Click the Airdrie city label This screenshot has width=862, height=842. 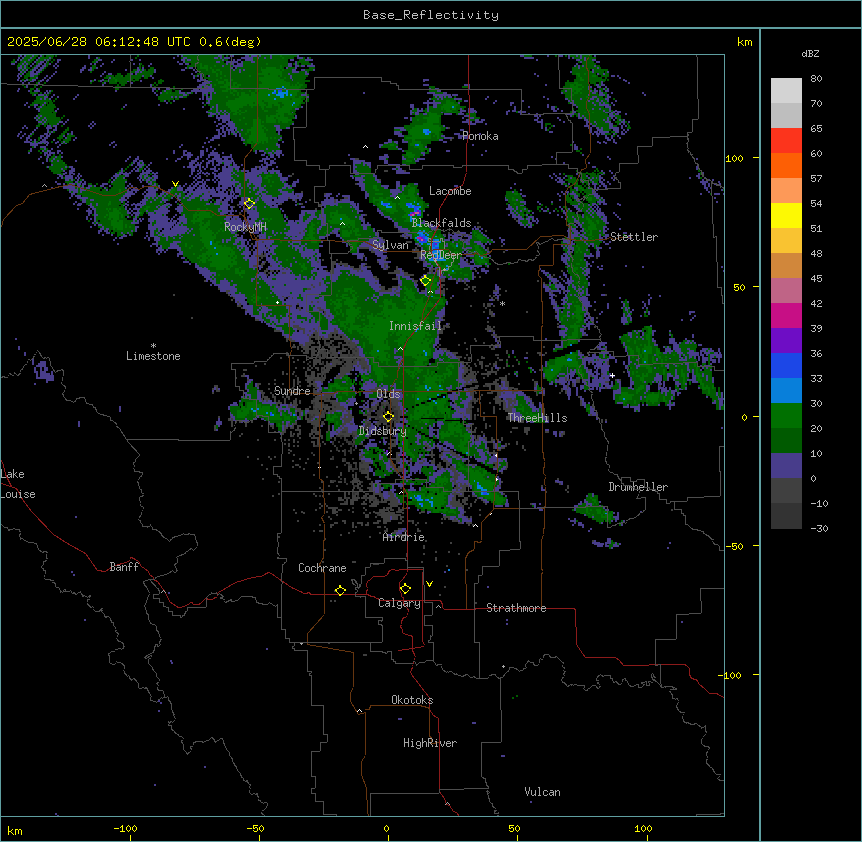click(x=404, y=537)
